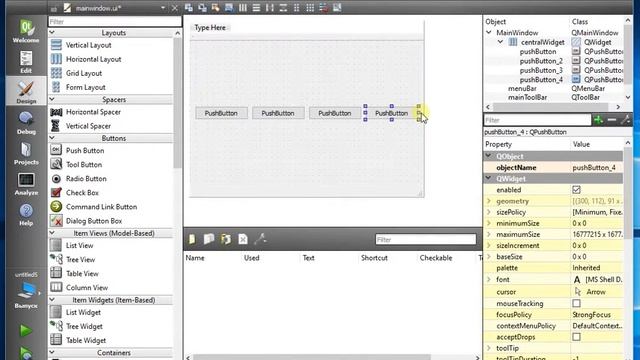Switch to Debug mode
The width and height of the screenshot is (640, 360).
(x=26, y=122)
